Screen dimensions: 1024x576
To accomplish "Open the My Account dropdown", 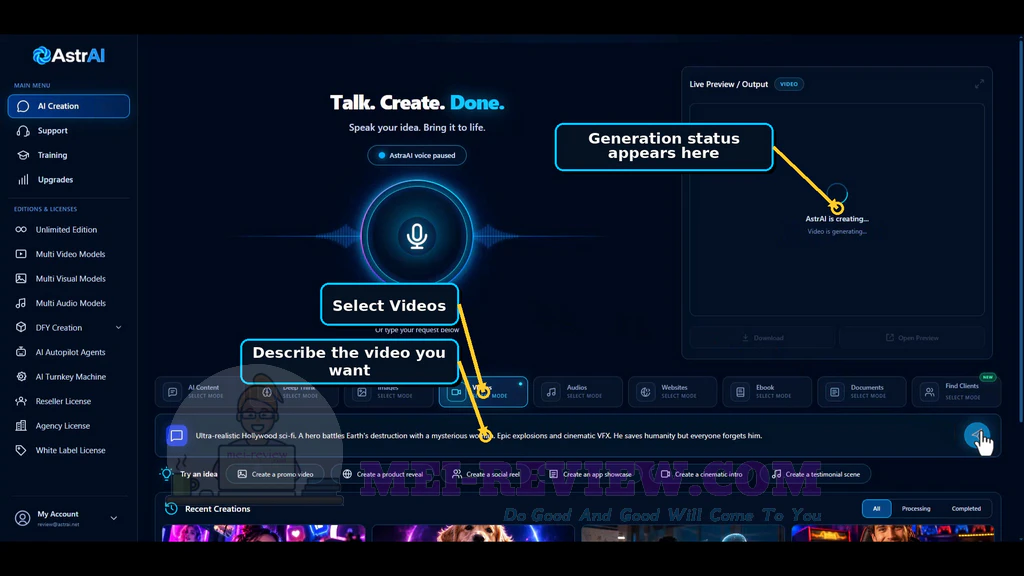I will 69,519.
